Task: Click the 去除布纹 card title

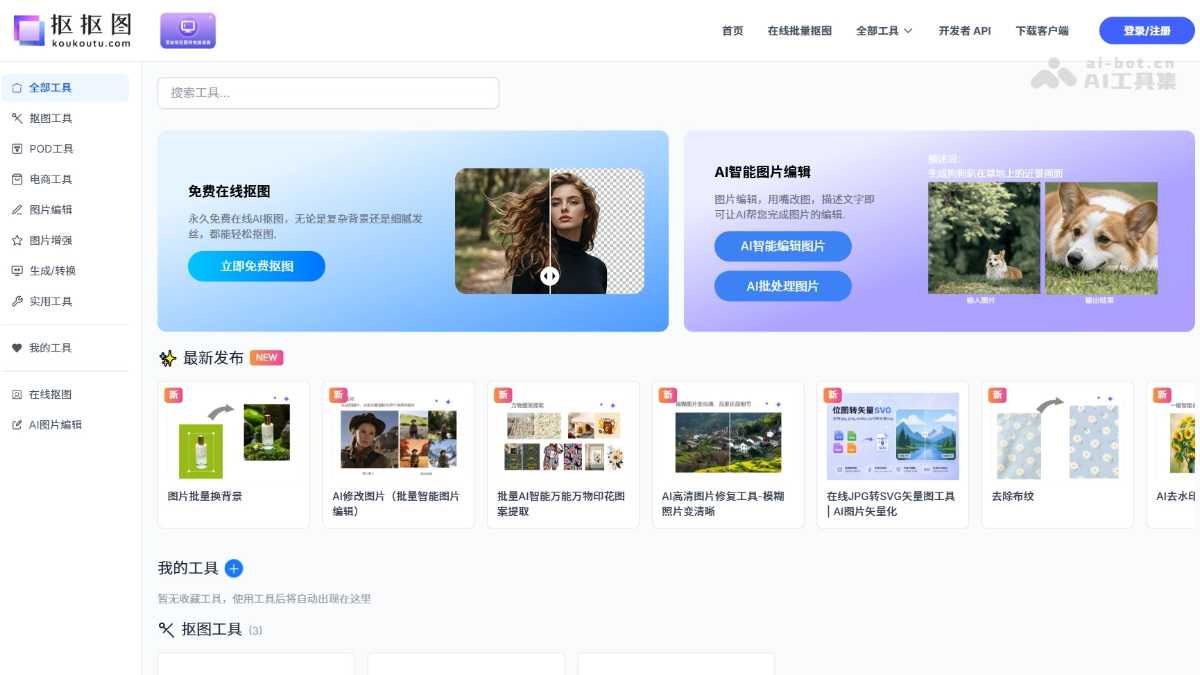Action: click(x=1011, y=496)
